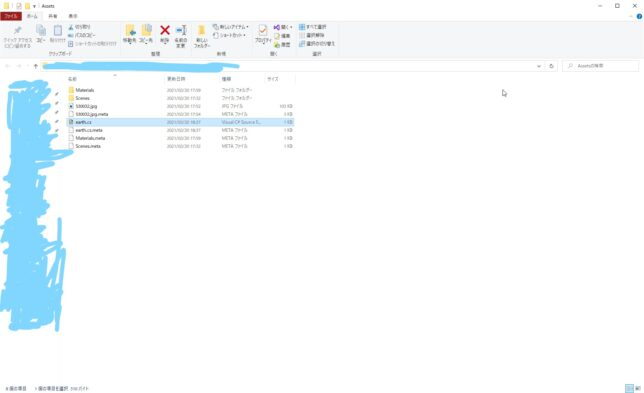
Task: Switch to the Home (ホーム) tab
Action: point(32,16)
